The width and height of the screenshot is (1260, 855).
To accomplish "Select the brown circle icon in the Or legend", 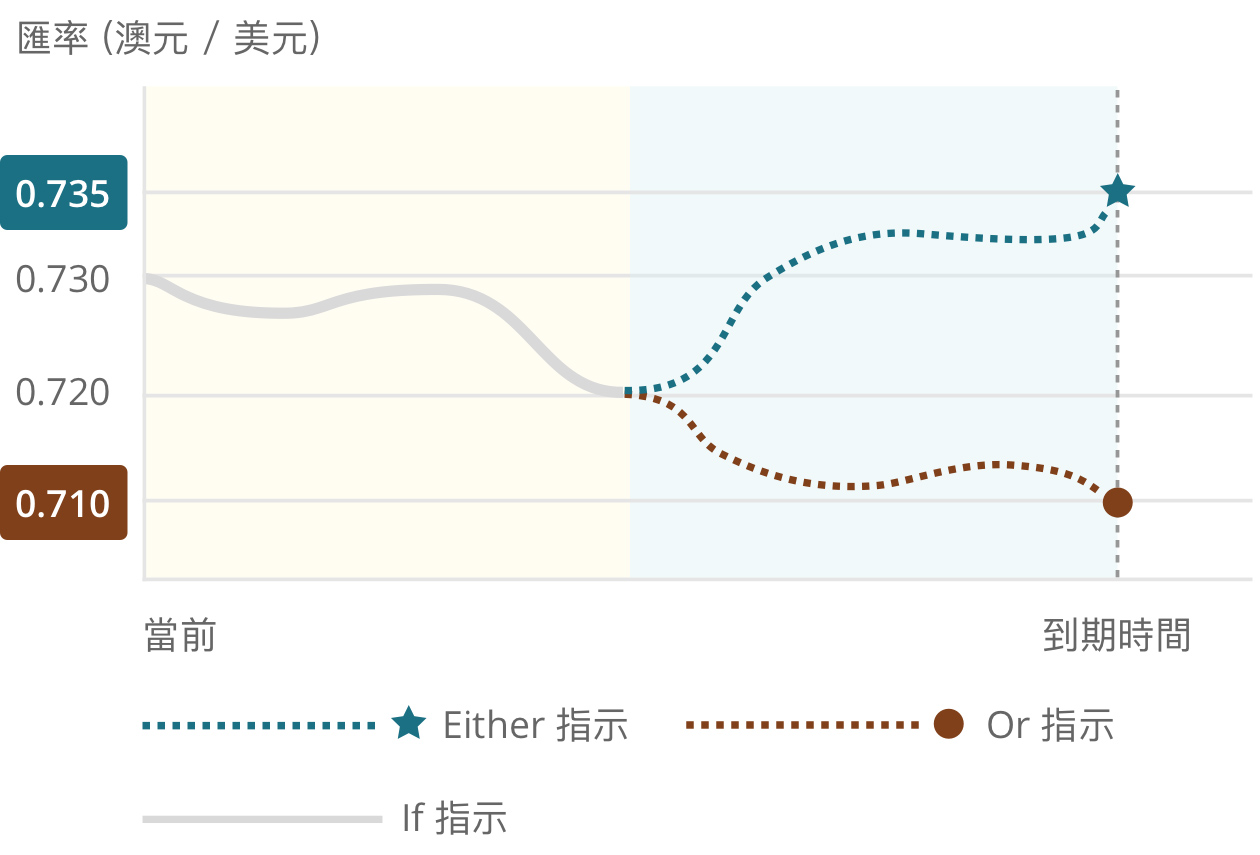I will [948, 724].
